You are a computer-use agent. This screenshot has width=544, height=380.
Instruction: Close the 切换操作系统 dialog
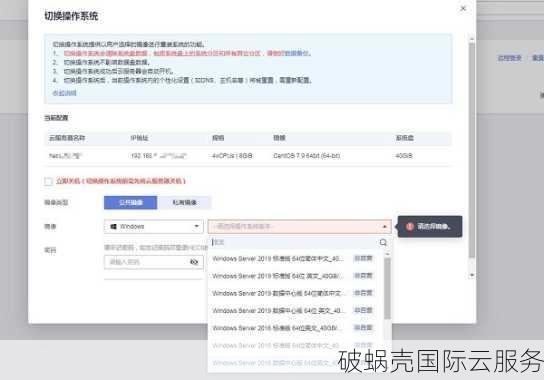[x=463, y=8]
